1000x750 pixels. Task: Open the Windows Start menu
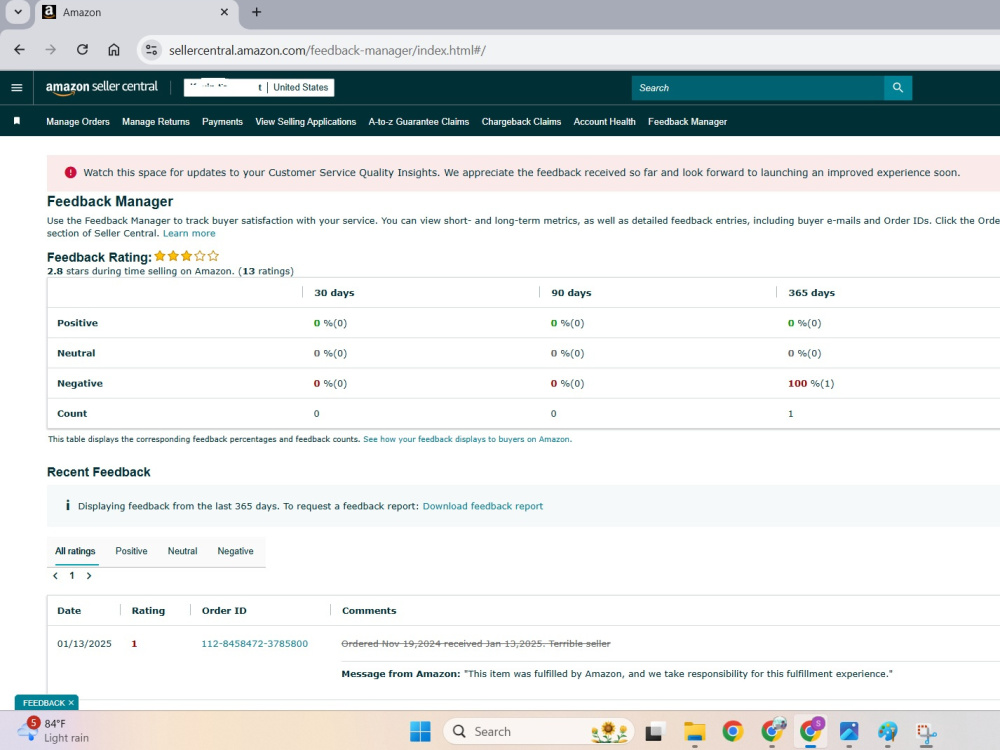(x=420, y=732)
